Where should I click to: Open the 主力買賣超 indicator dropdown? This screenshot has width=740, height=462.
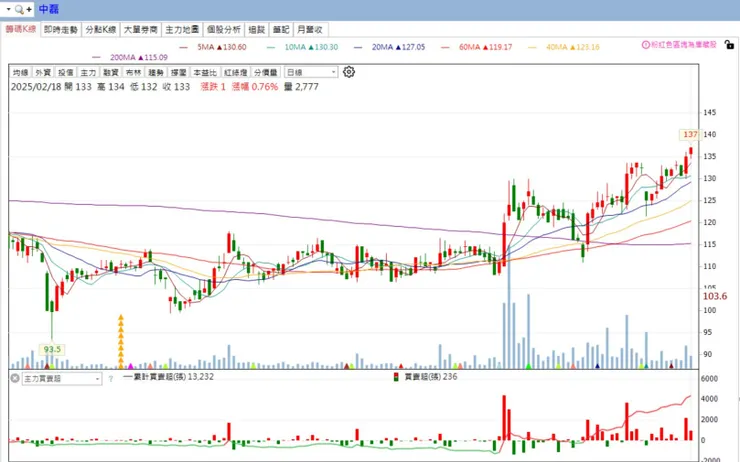pos(62,378)
